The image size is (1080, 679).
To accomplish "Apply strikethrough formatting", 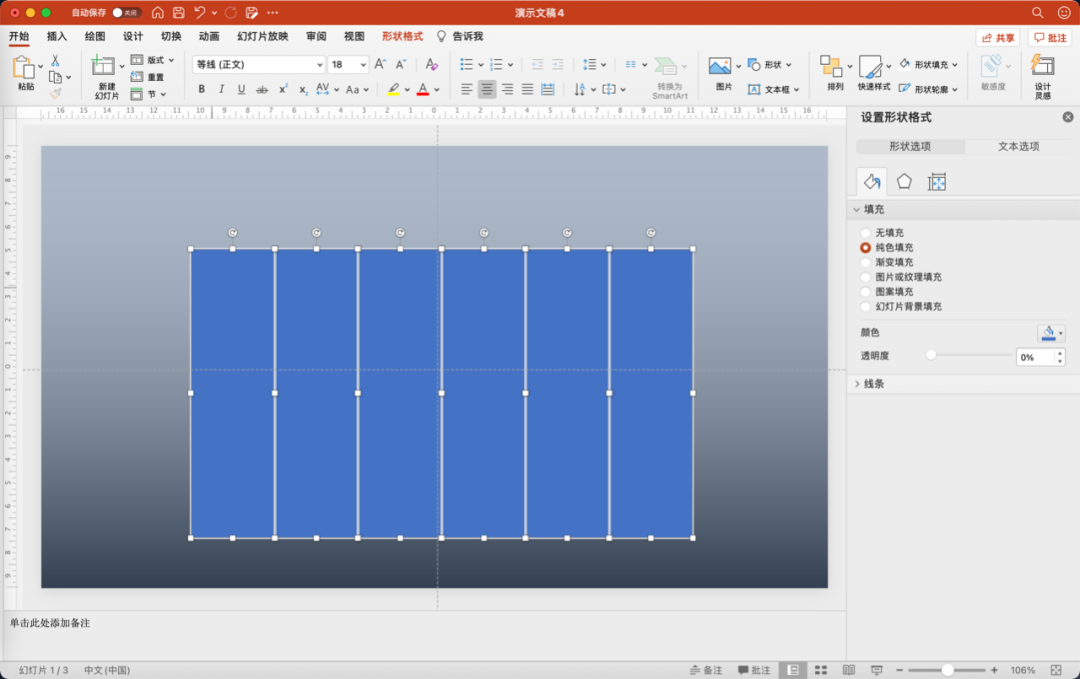I will click(262, 89).
